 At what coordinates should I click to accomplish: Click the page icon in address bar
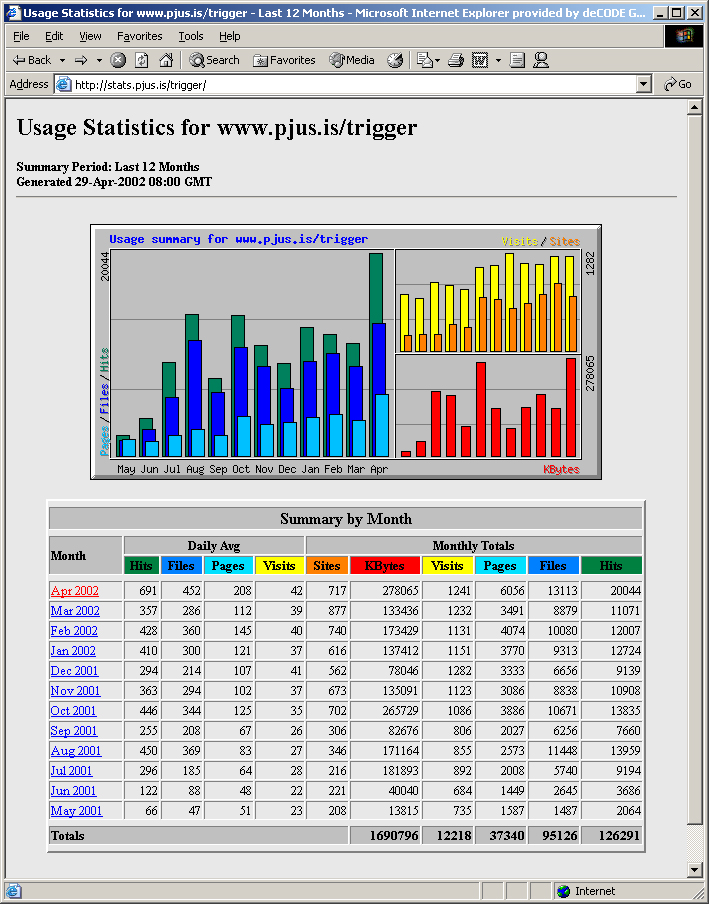click(x=63, y=85)
